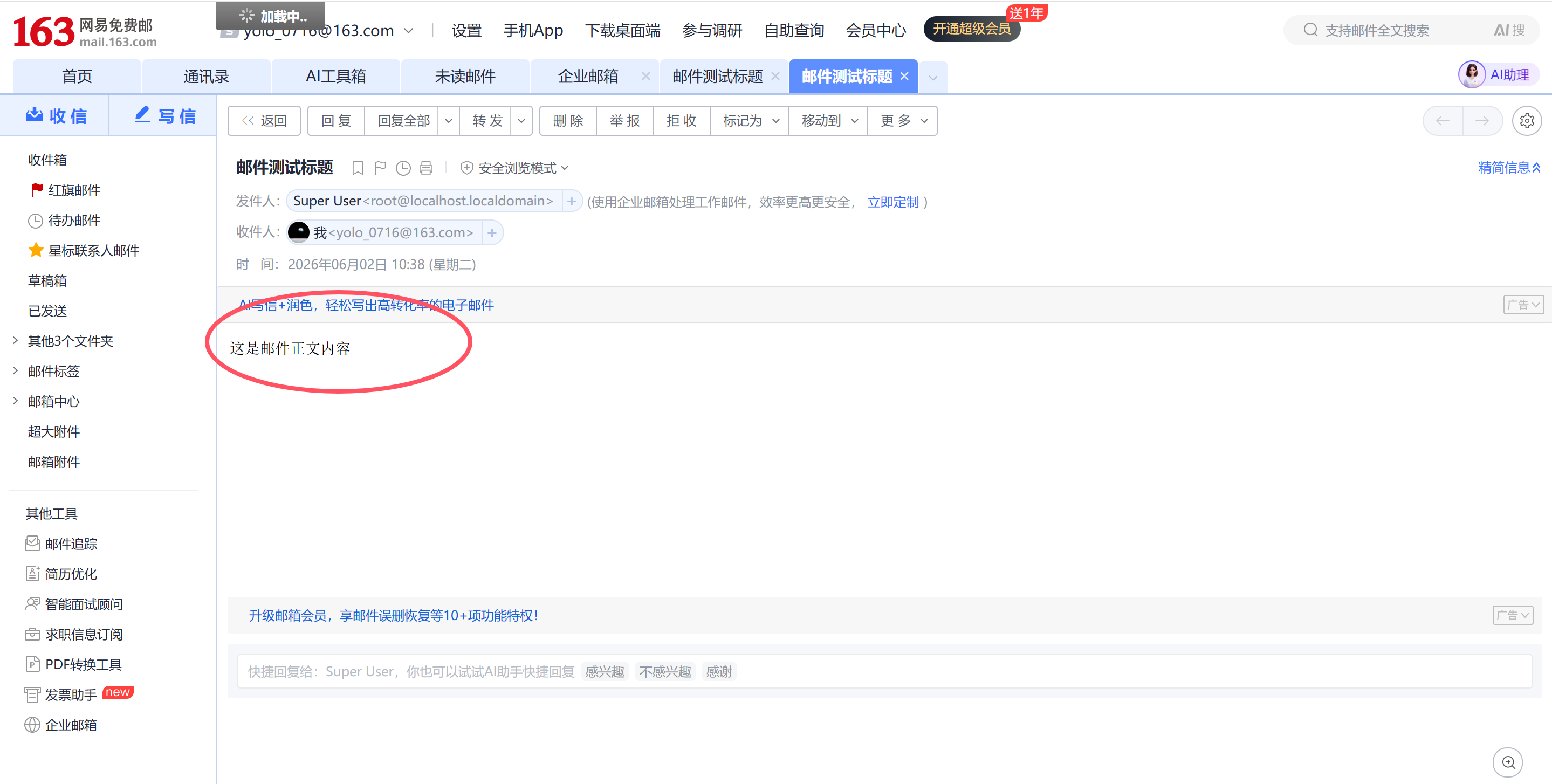Screen dimensions: 1552x784
Task: Click the 举报 button
Action: tap(625, 121)
